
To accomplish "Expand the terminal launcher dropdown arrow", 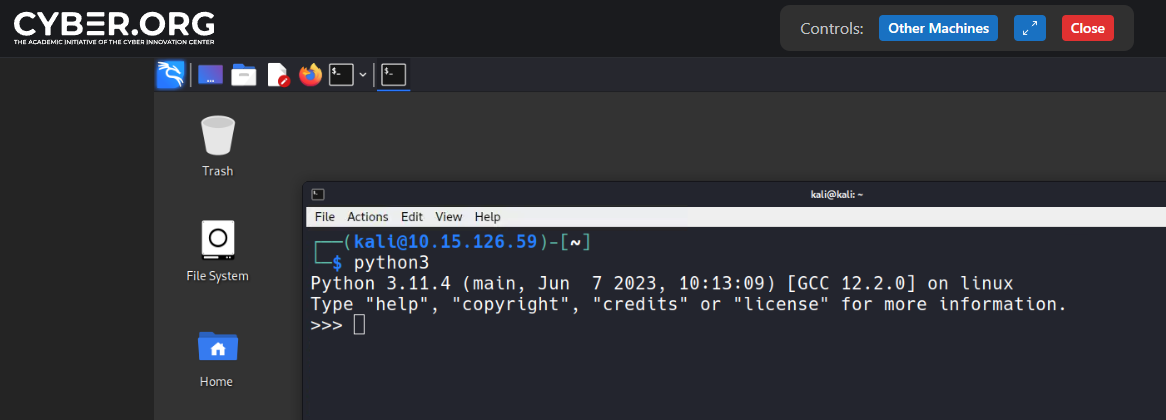I will click(x=363, y=75).
